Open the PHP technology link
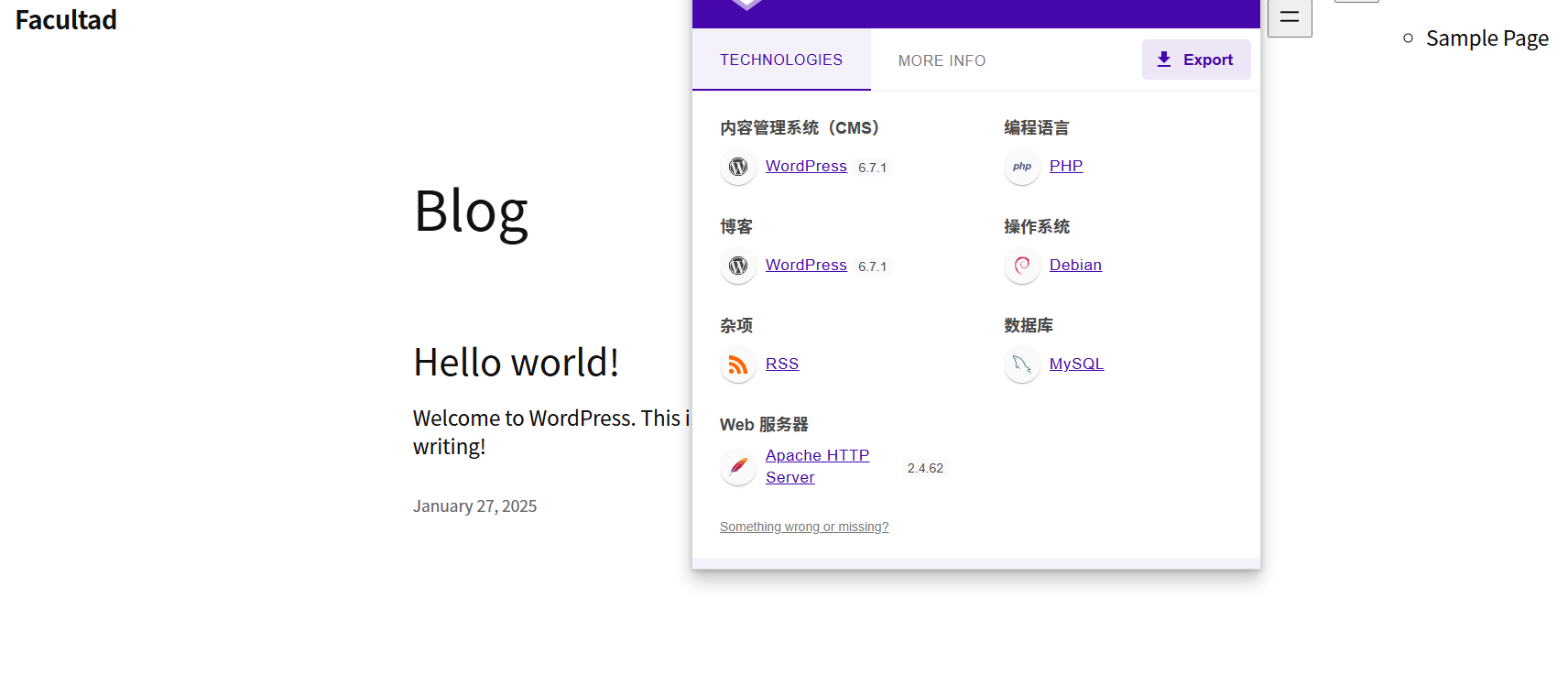1568x685 pixels. pos(1066,166)
